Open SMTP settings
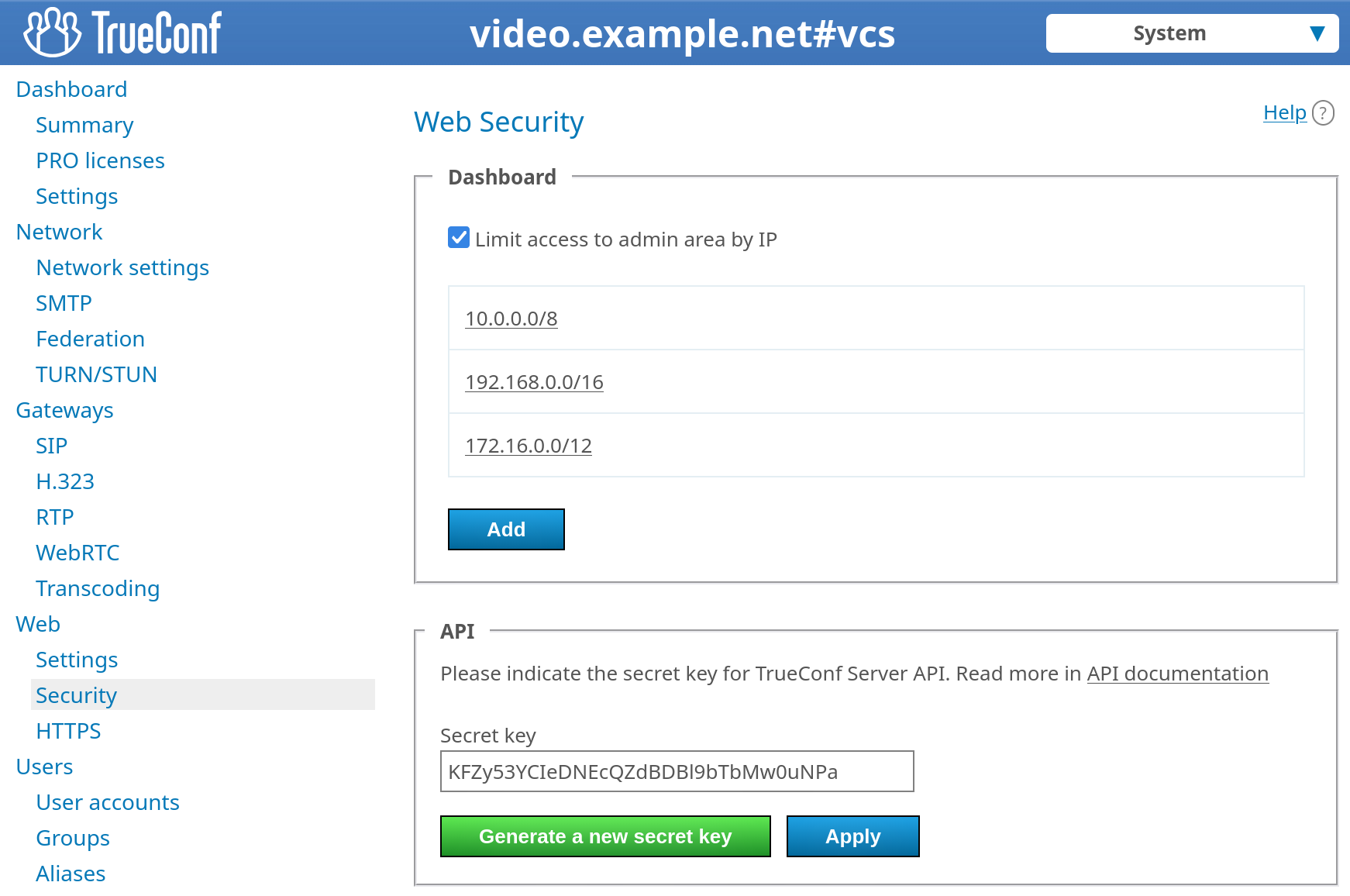Screen dimensions: 1350x896 click(64, 303)
